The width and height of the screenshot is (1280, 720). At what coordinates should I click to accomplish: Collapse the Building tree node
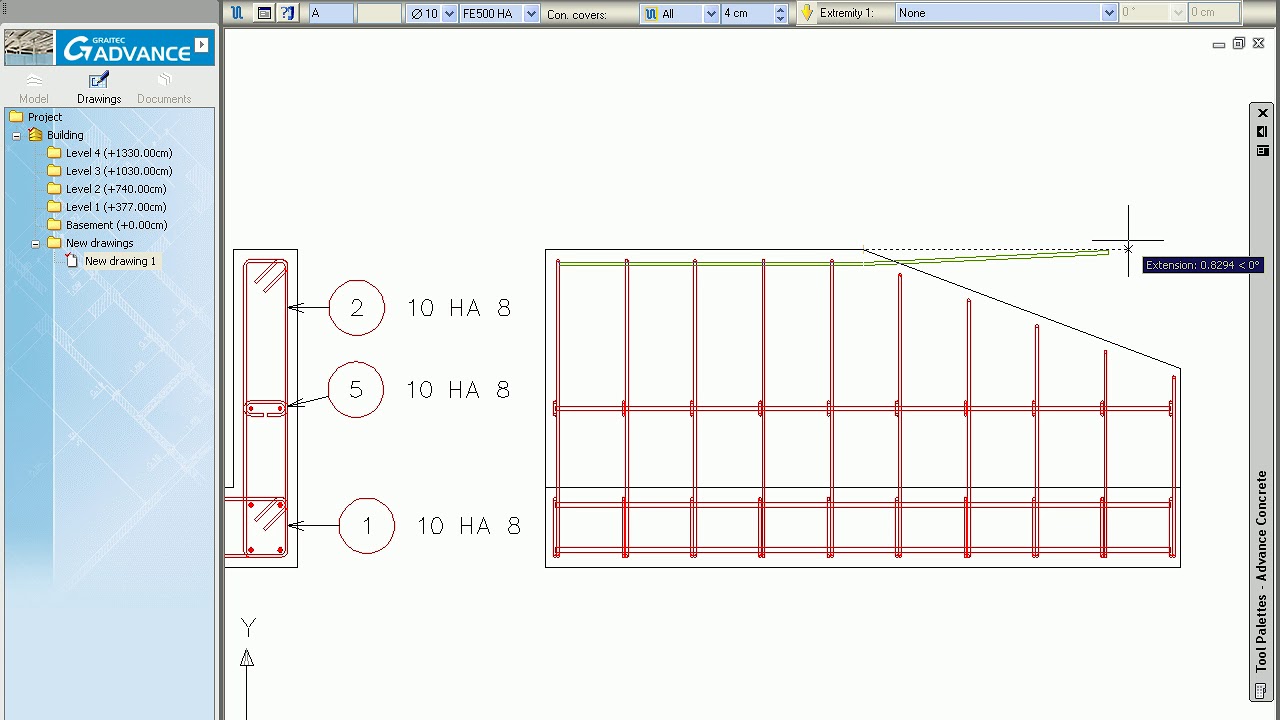(x=16, y=135)
